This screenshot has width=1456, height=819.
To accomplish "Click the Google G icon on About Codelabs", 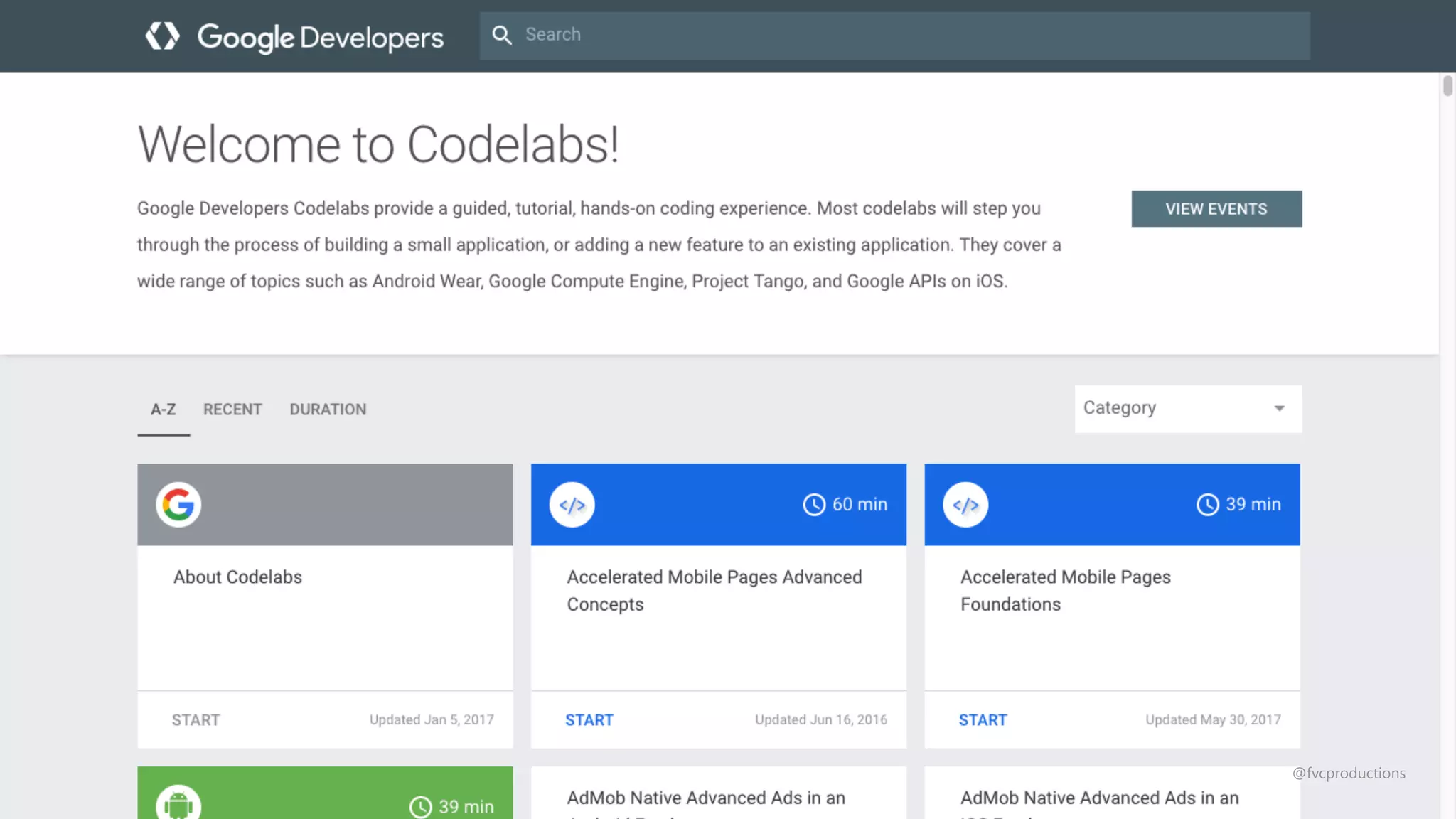I will [178, 505].
